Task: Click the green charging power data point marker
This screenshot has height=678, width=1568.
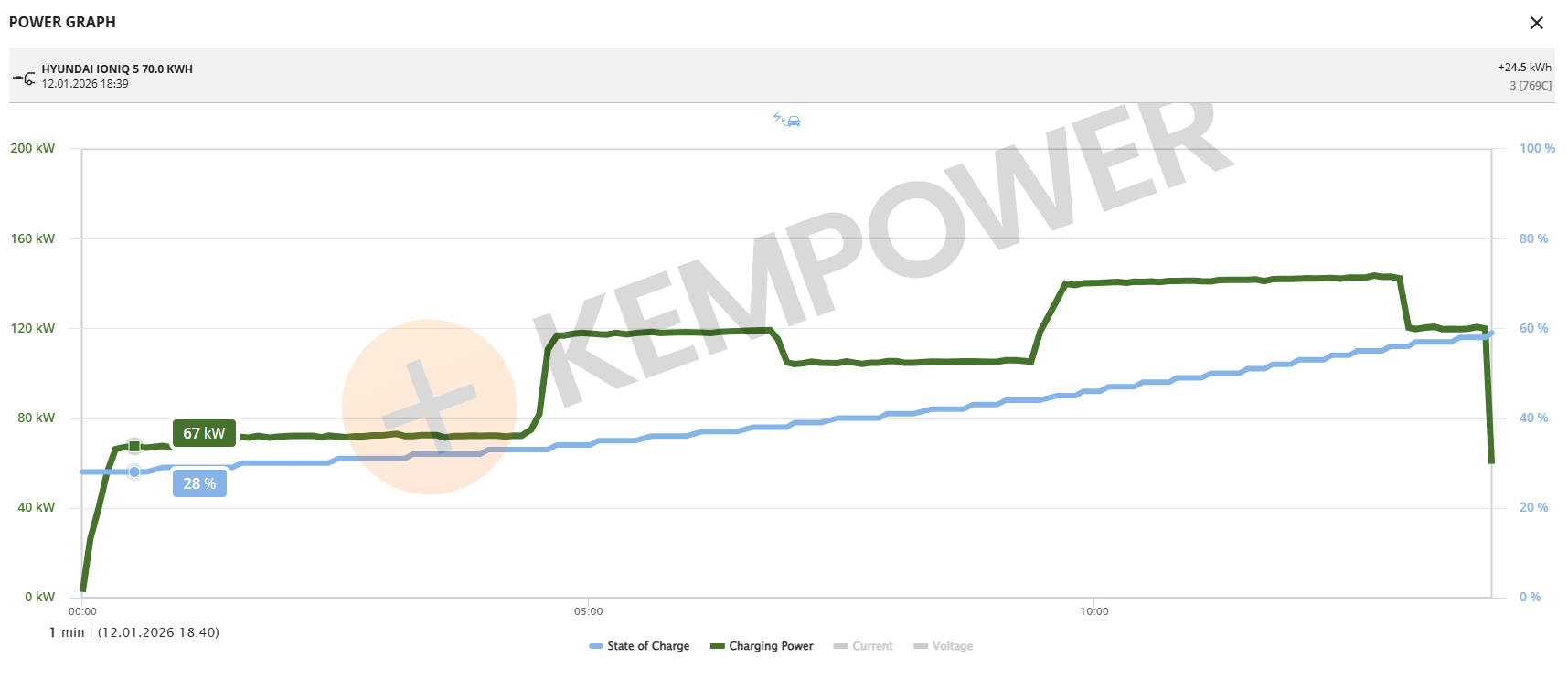Action: [x=134, y=446]
